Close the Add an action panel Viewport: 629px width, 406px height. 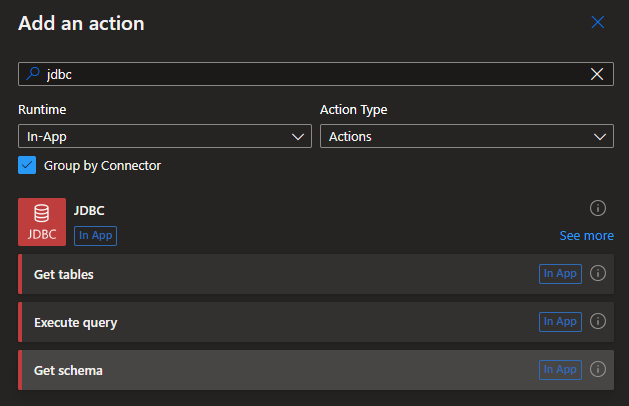click(x=598, y=22)
